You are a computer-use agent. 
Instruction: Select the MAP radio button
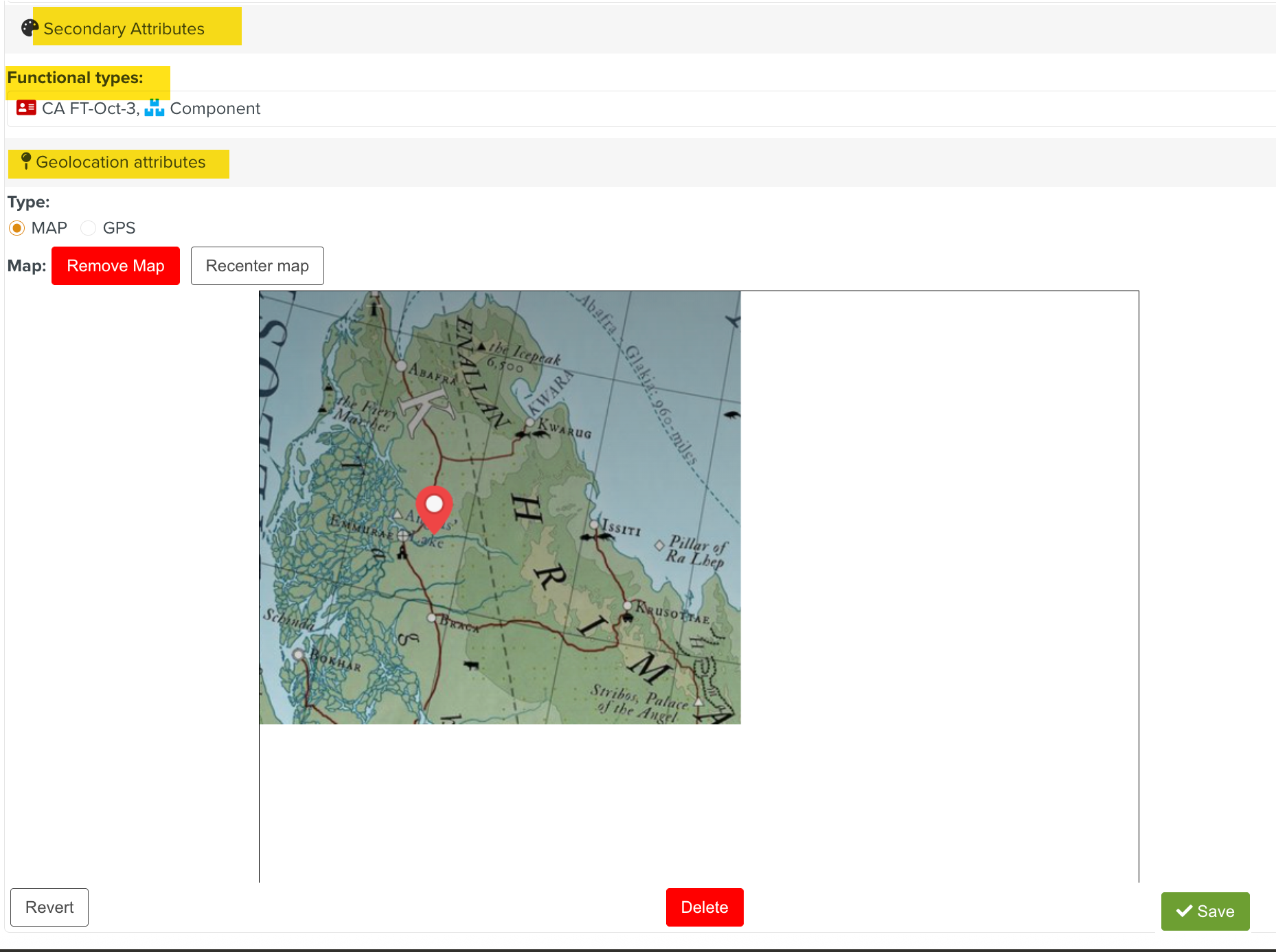(x=17, y=228)
